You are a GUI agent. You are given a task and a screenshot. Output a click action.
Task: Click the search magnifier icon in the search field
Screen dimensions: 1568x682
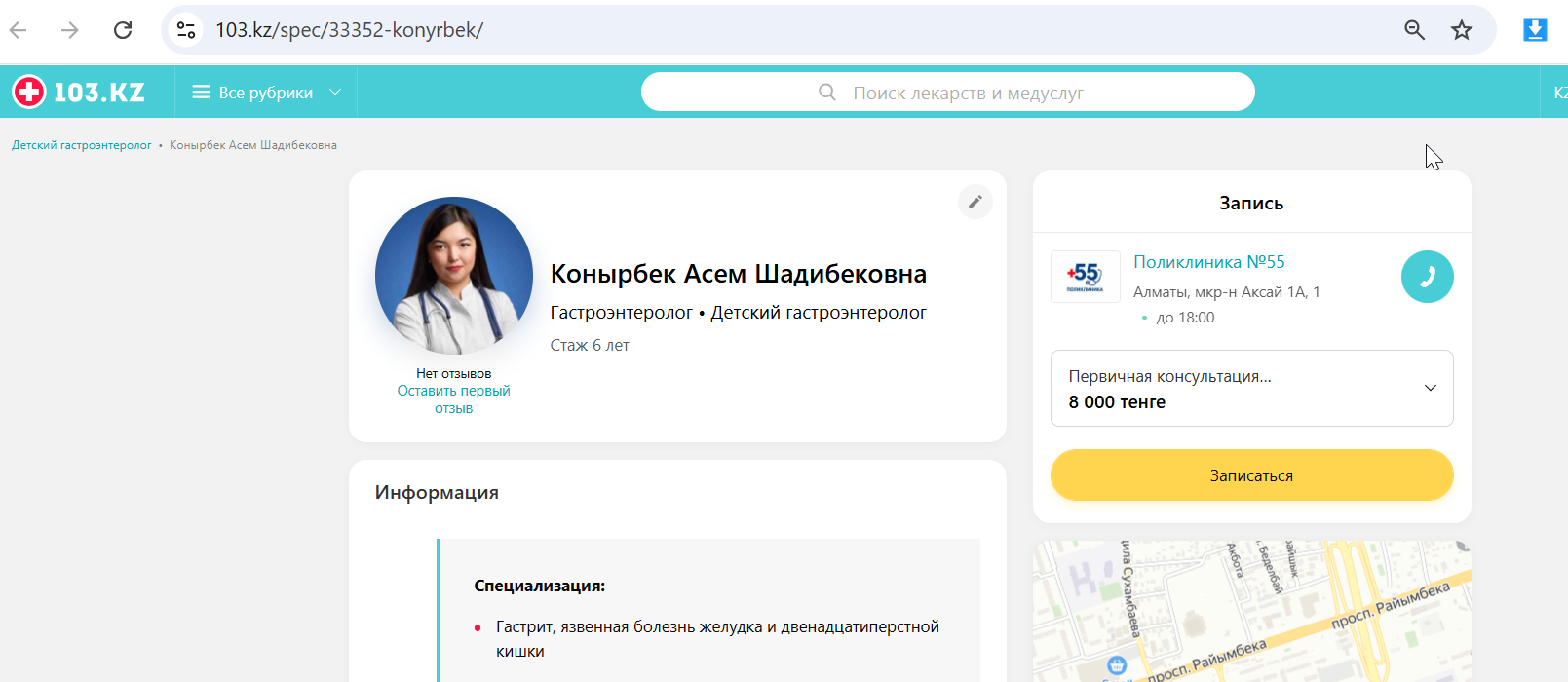(x=827, y=92)
